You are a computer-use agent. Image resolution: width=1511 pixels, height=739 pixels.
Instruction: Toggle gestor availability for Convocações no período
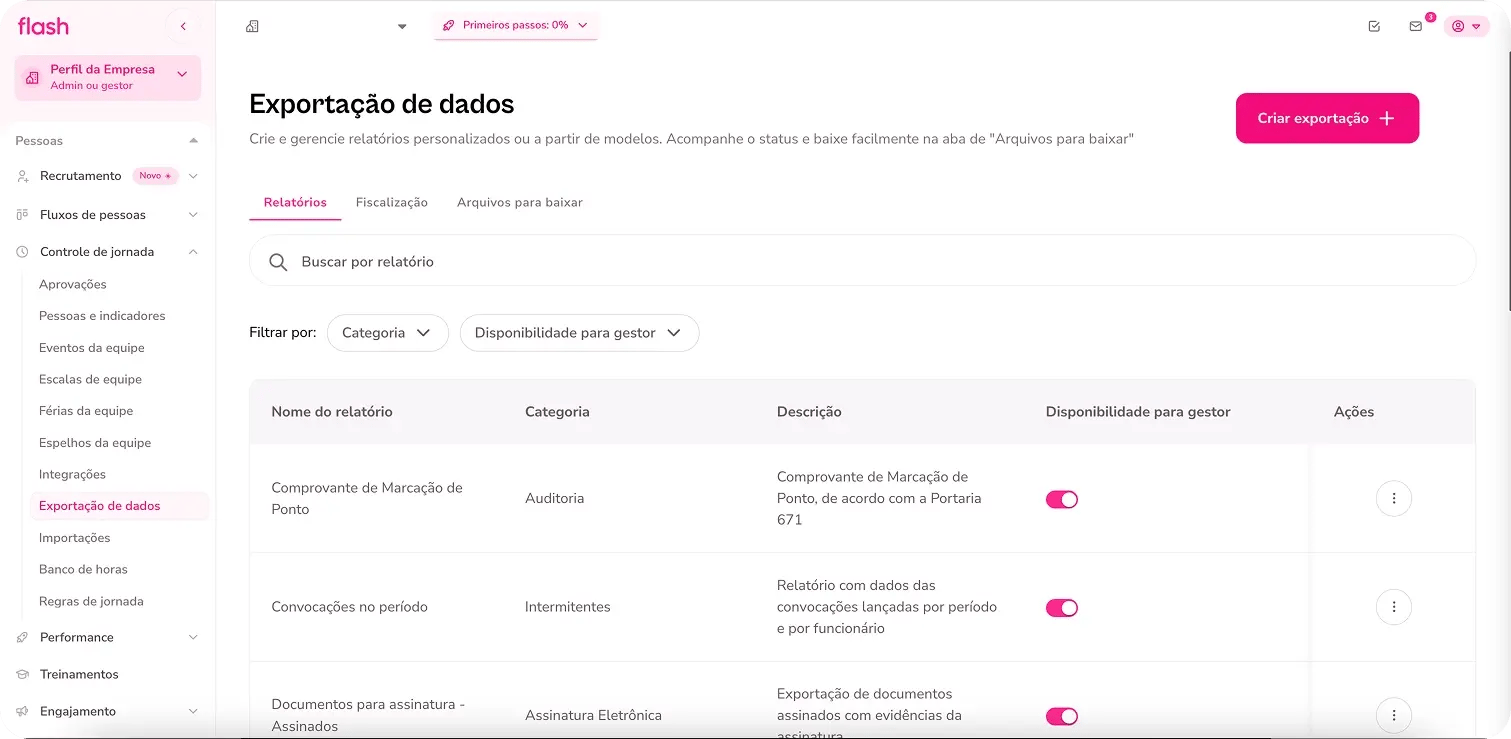coord(1062,607)
